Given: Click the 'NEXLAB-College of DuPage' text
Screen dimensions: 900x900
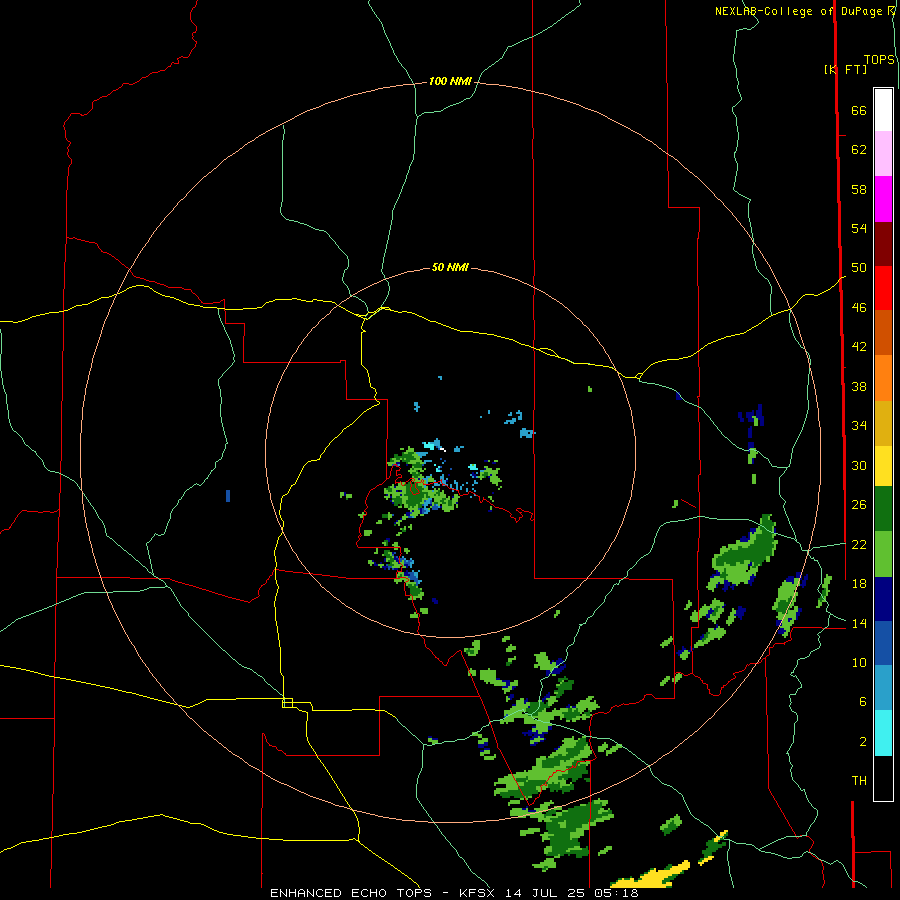Looking at the screenshot, I should tap(801, 11).
